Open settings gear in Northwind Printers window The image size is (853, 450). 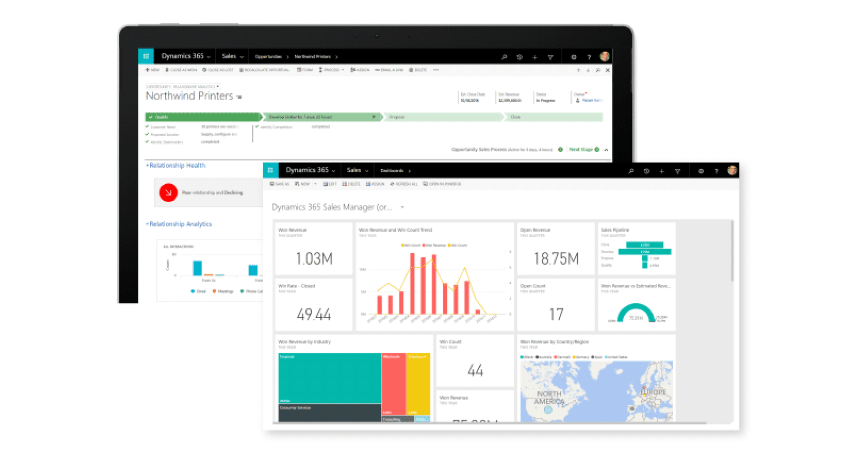click(x=573, y=57)
